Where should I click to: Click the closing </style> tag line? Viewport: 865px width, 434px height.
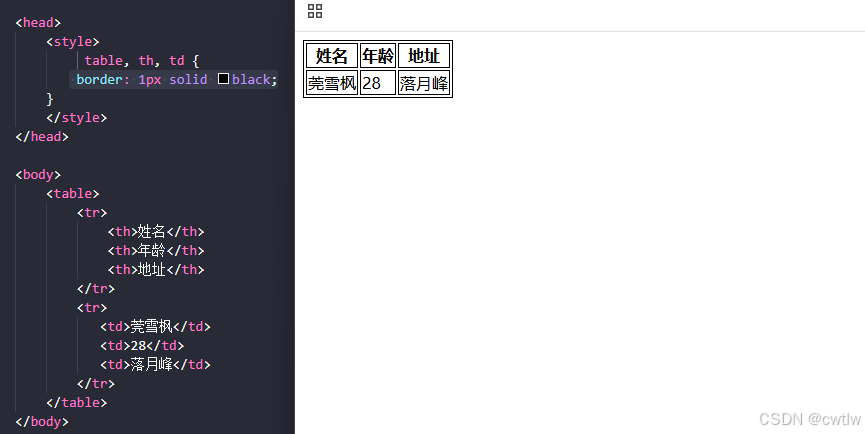tap(77, 117)
